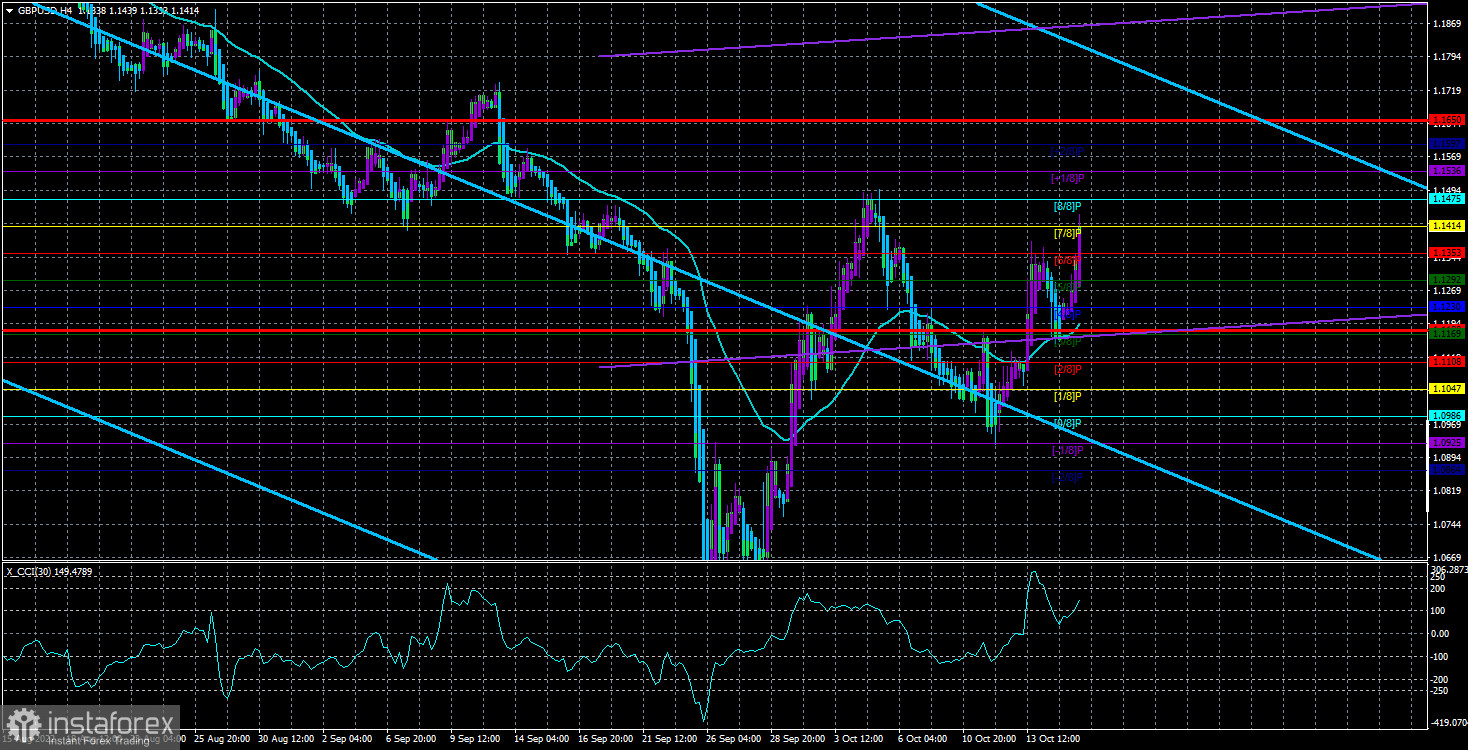Click the 1.1869 price scale value

pyautogui.click(x=1447, y=22)
